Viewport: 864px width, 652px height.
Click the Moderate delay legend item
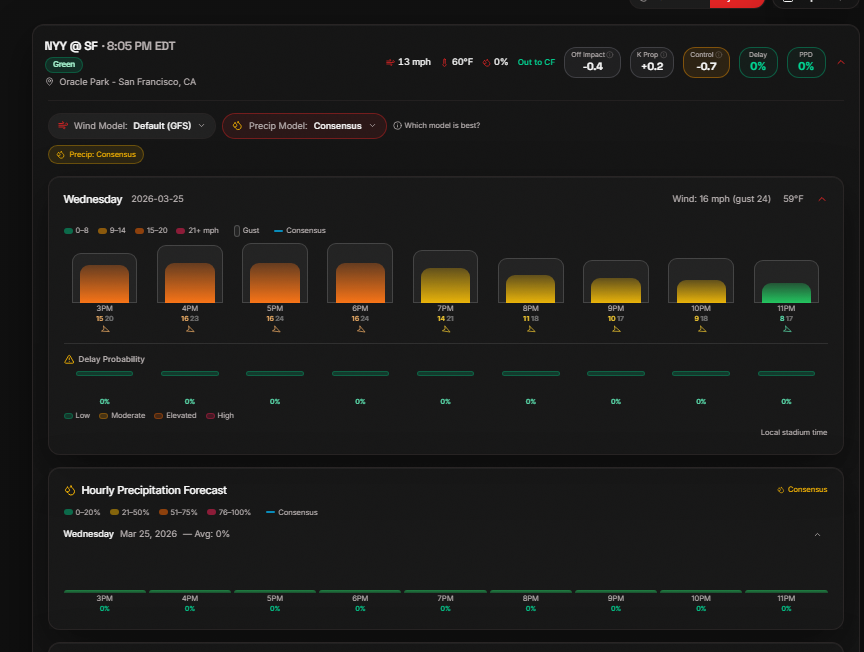[122, 416]
